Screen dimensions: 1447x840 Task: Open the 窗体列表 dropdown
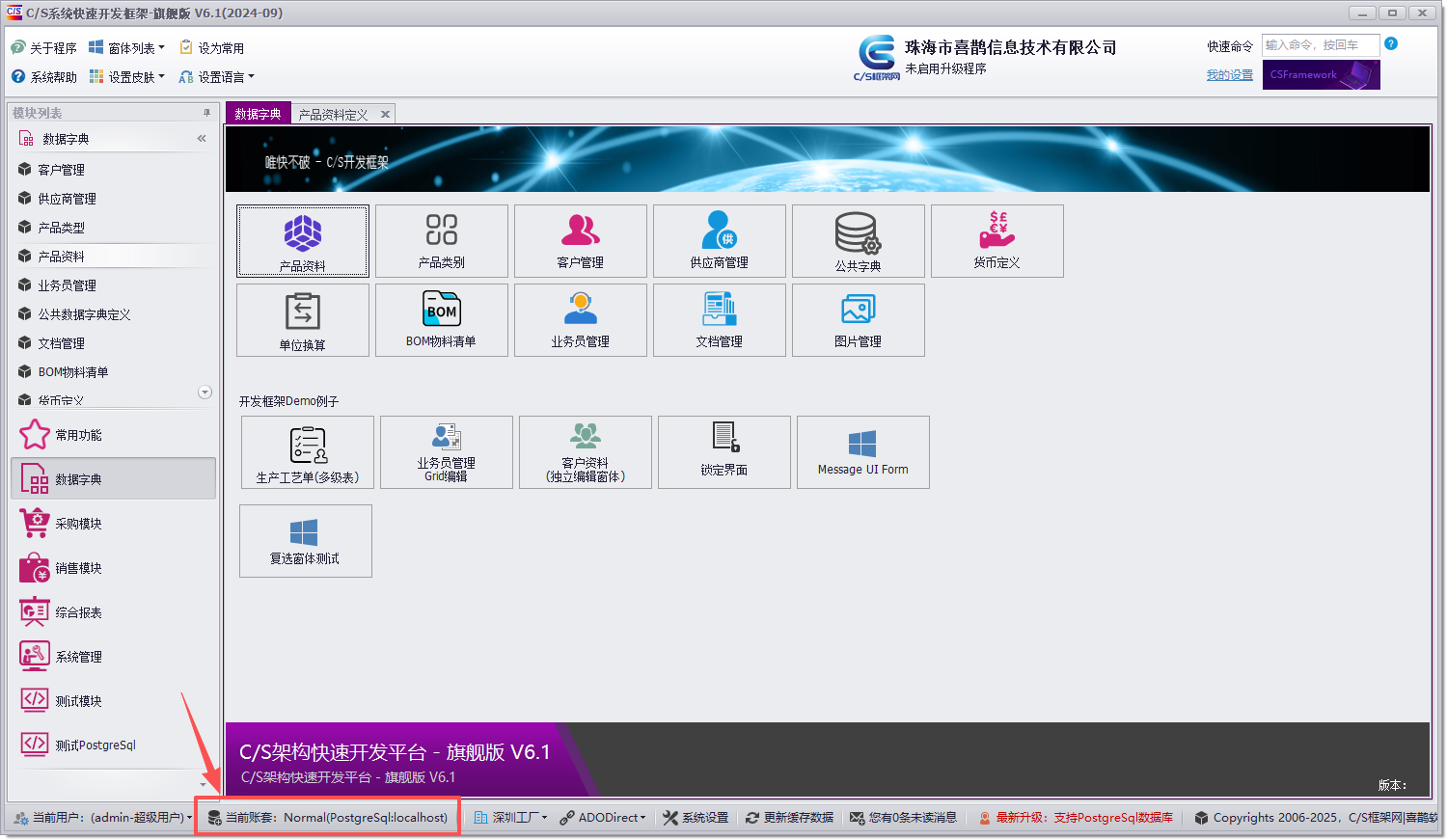[x=126, y=46]
